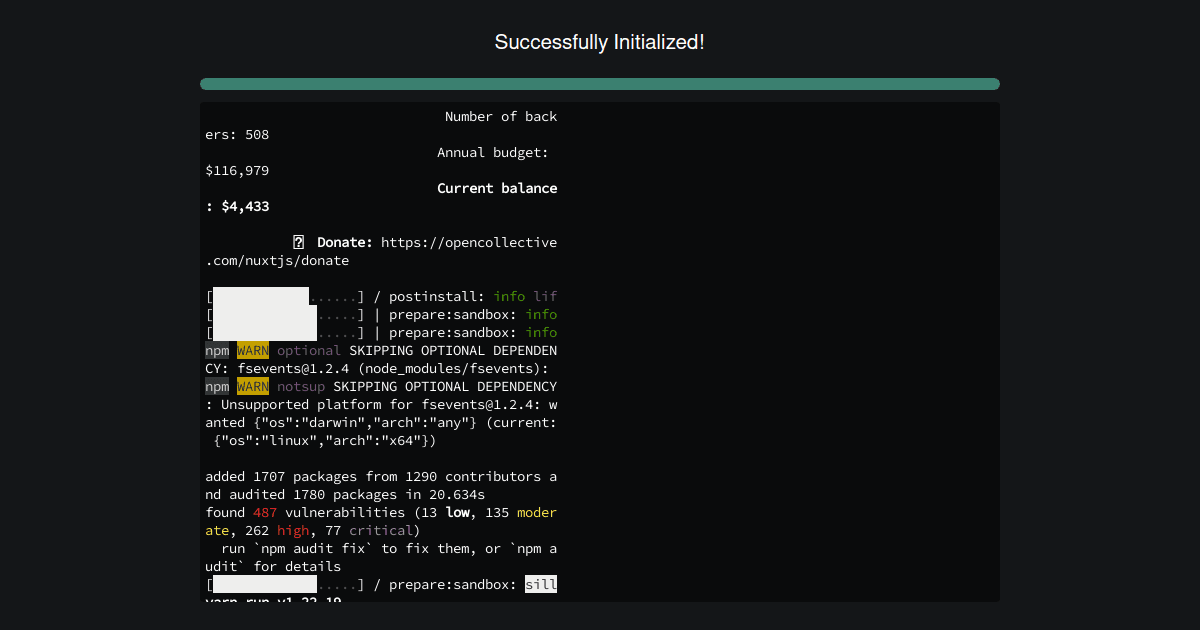Click the teal progress bar above the terminal
Screen dimensions: 1200x630
click(x=600, y=84)
